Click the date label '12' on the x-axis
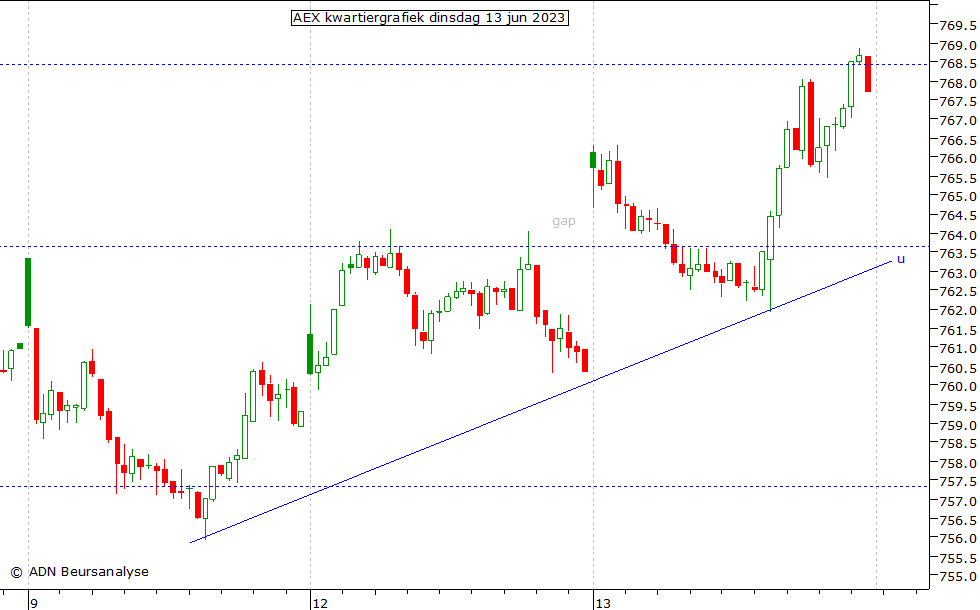This screenshot has height=610, width=980. (x=320, y=603)
